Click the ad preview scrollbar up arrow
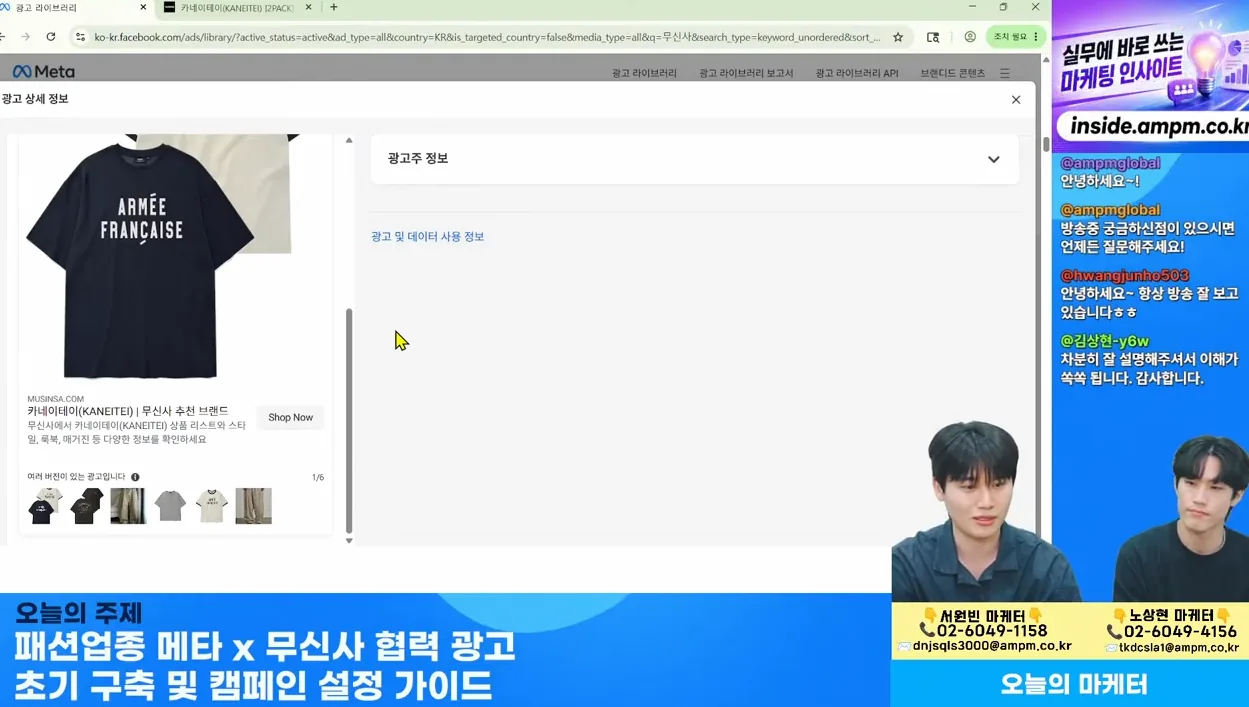The image size is (1249, 707). coord(349,140)
